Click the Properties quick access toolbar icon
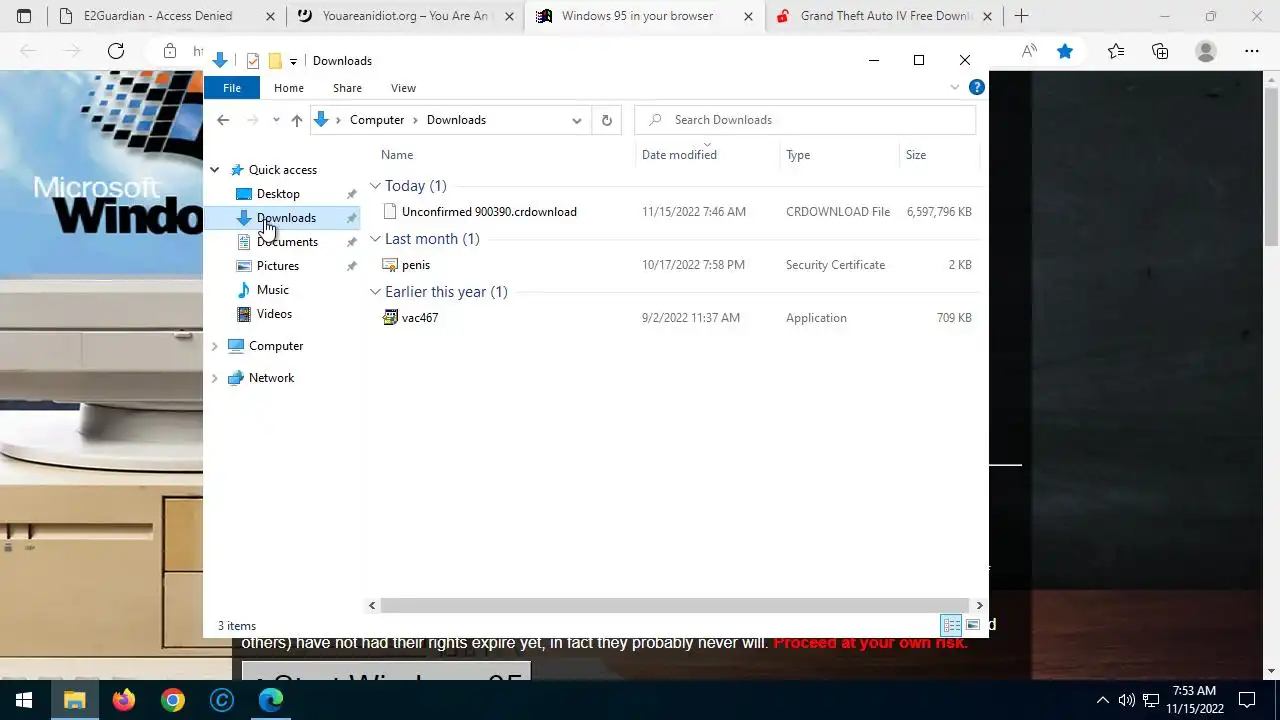 coord(253,61)
